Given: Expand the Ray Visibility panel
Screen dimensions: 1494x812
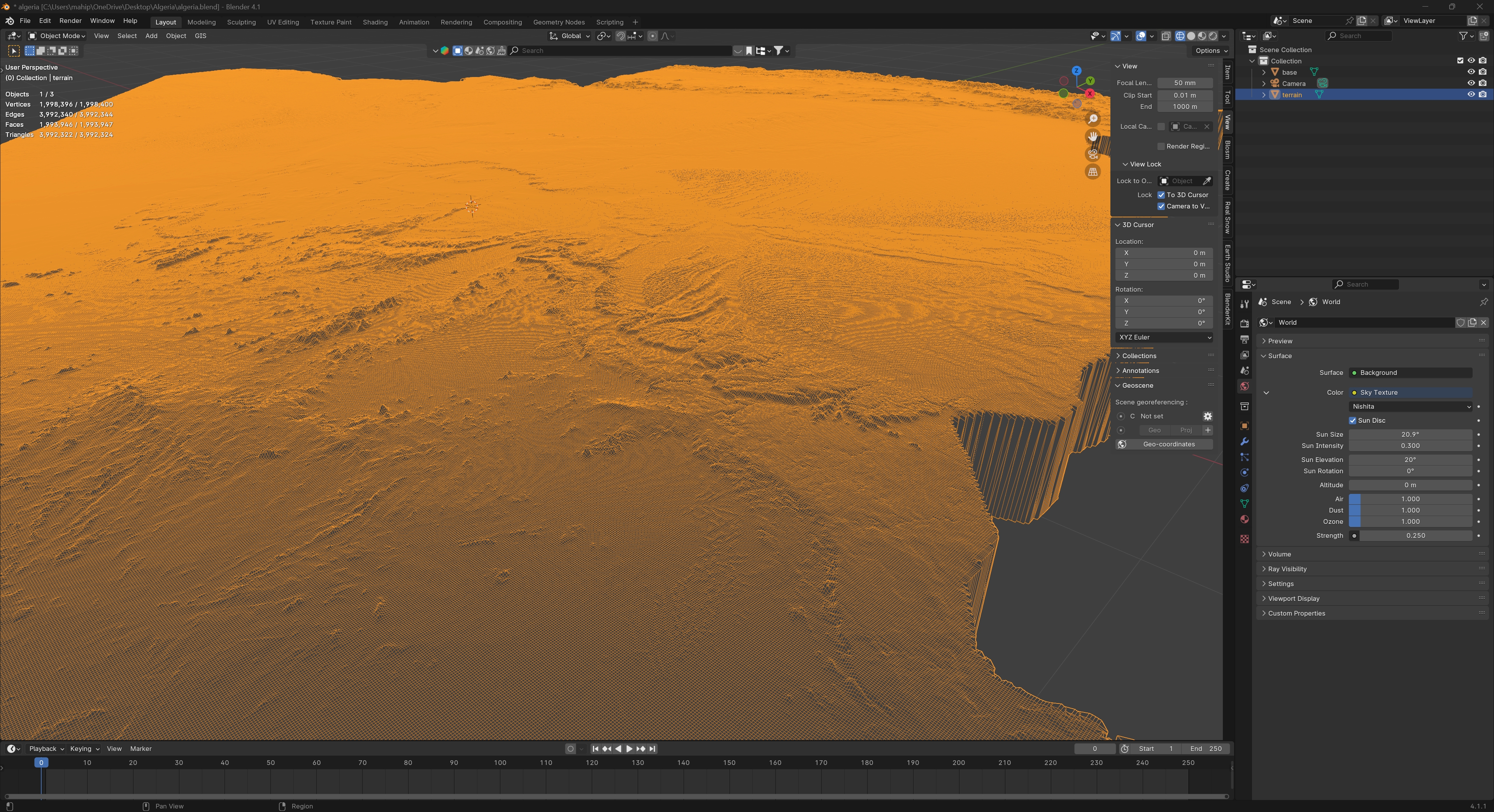Looking at the screenshot, I should pyautogui.click(x=1287, y=569).
